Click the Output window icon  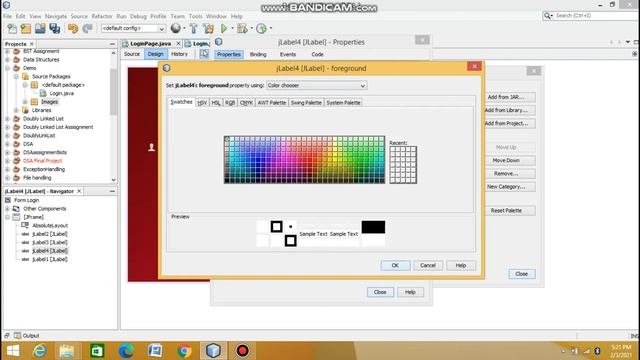(x=18, y=336)
